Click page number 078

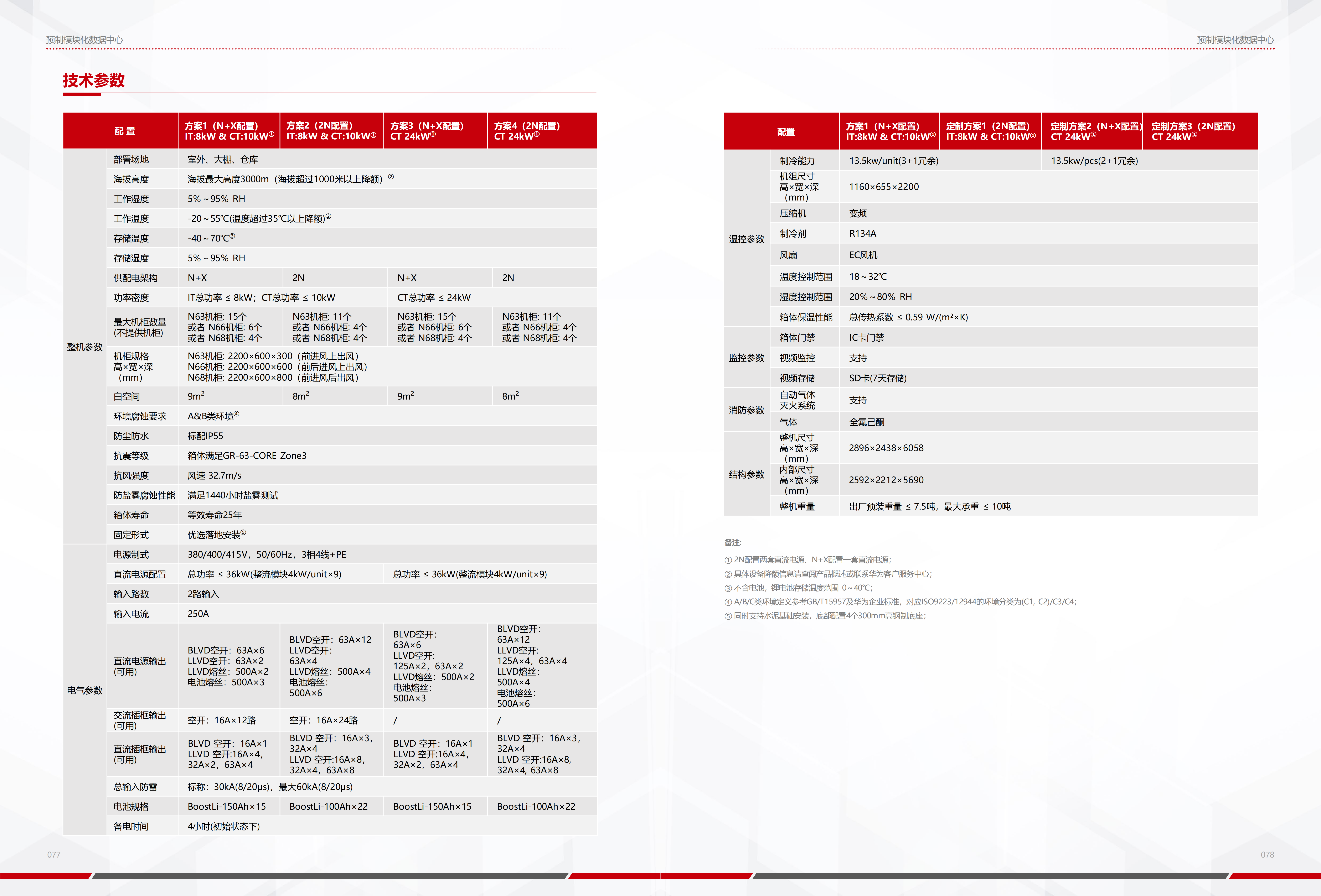point(1268,855)
